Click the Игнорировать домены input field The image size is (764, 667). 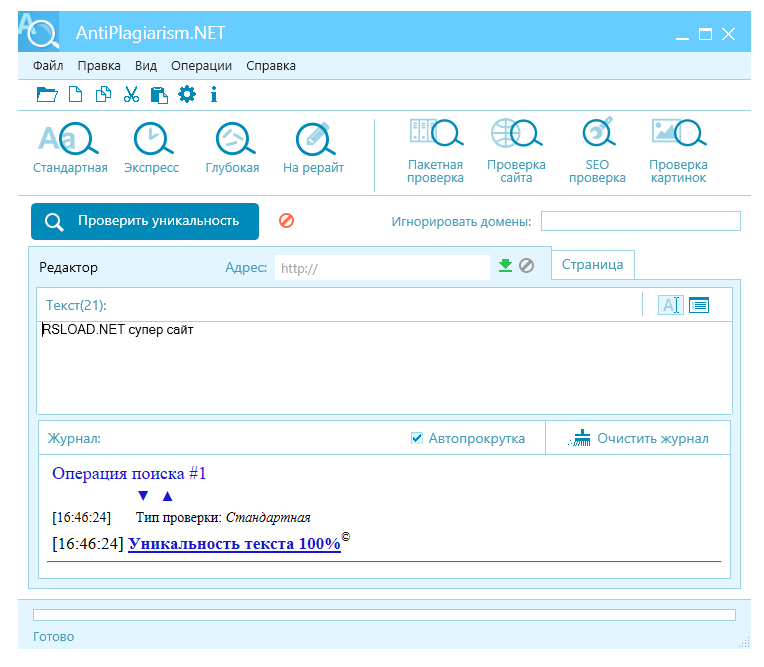[x=641, y=221]
